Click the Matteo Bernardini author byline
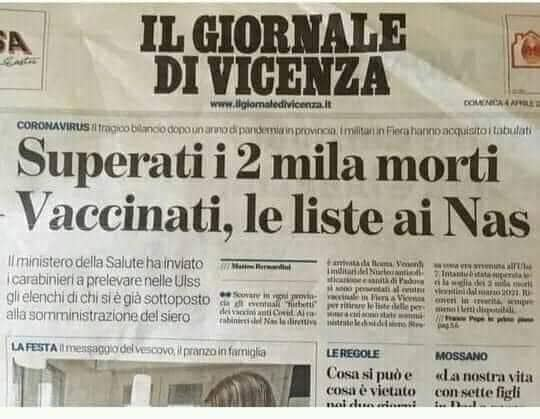This screenshot has height=419, width=540. tap(261, 267)
